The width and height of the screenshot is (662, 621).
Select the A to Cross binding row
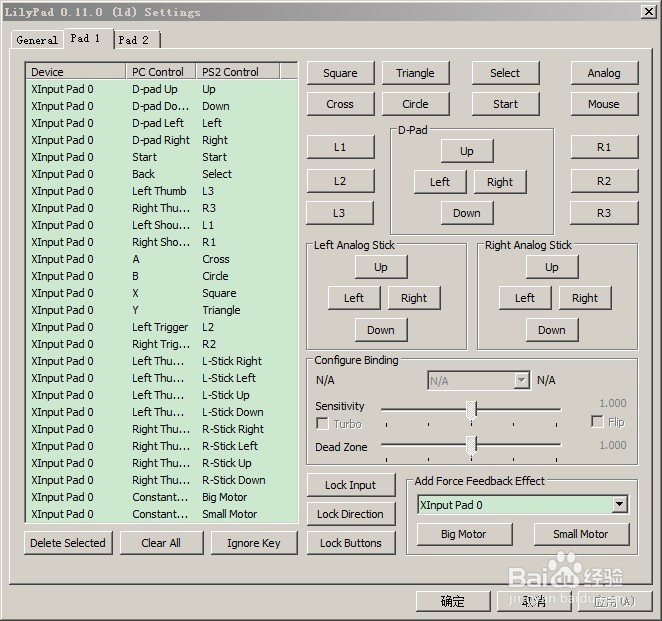[x=161, y=259]
